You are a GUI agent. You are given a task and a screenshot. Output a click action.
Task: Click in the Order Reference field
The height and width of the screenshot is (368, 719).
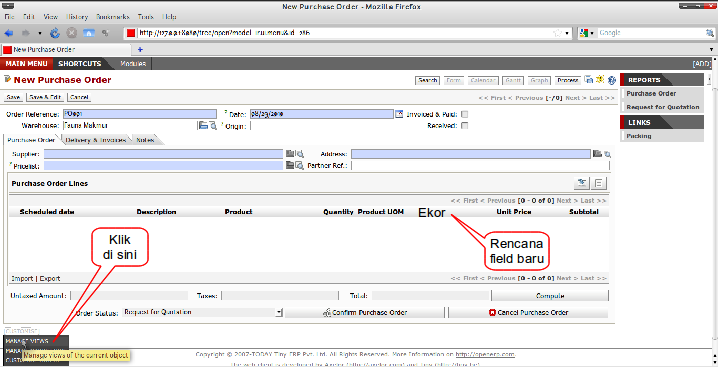[x=140, y=114]
